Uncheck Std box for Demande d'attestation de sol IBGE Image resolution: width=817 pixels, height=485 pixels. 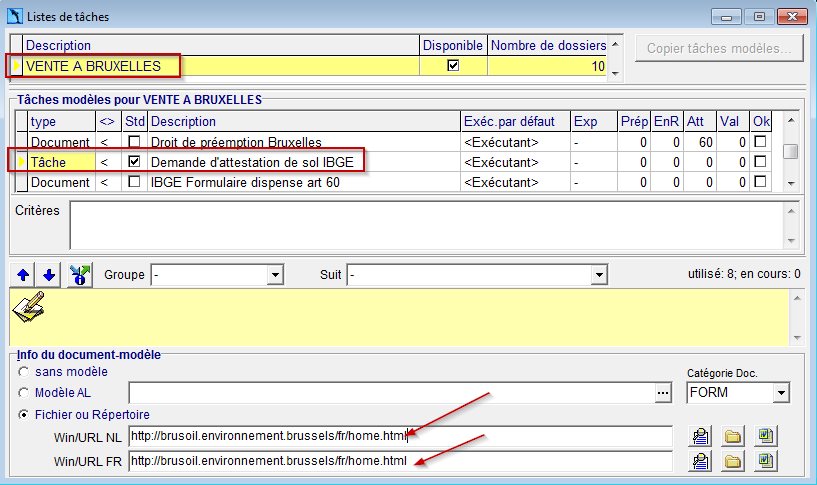pos(134,161)
